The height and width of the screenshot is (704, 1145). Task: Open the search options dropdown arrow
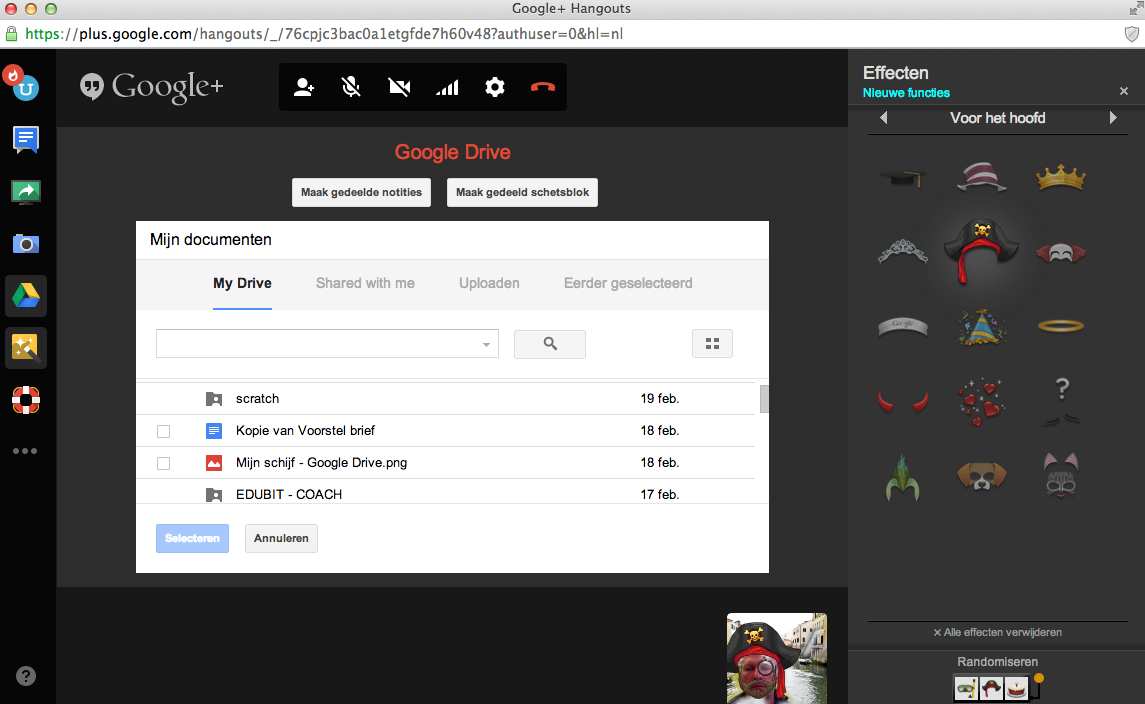[486, 345]
